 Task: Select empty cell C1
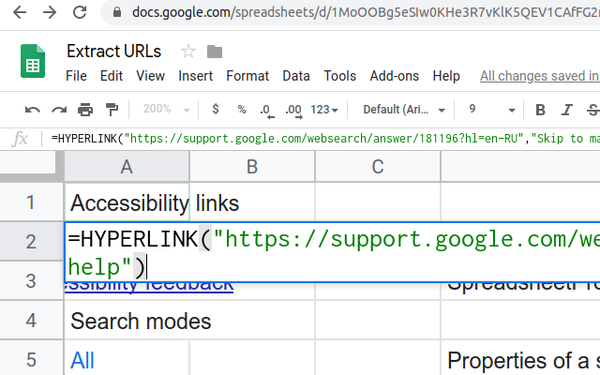coord(378,202)
